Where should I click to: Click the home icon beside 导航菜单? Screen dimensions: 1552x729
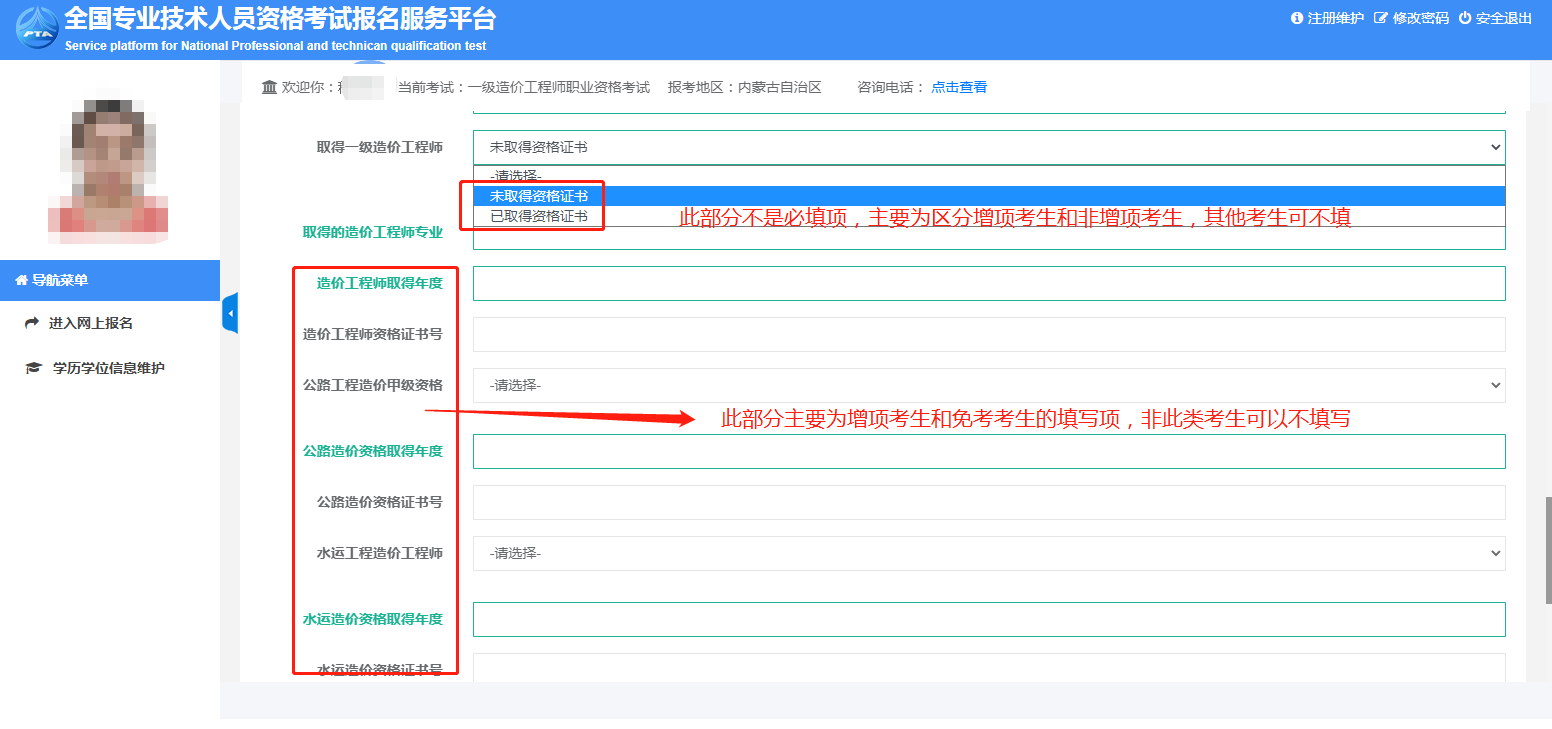point(21,281)
